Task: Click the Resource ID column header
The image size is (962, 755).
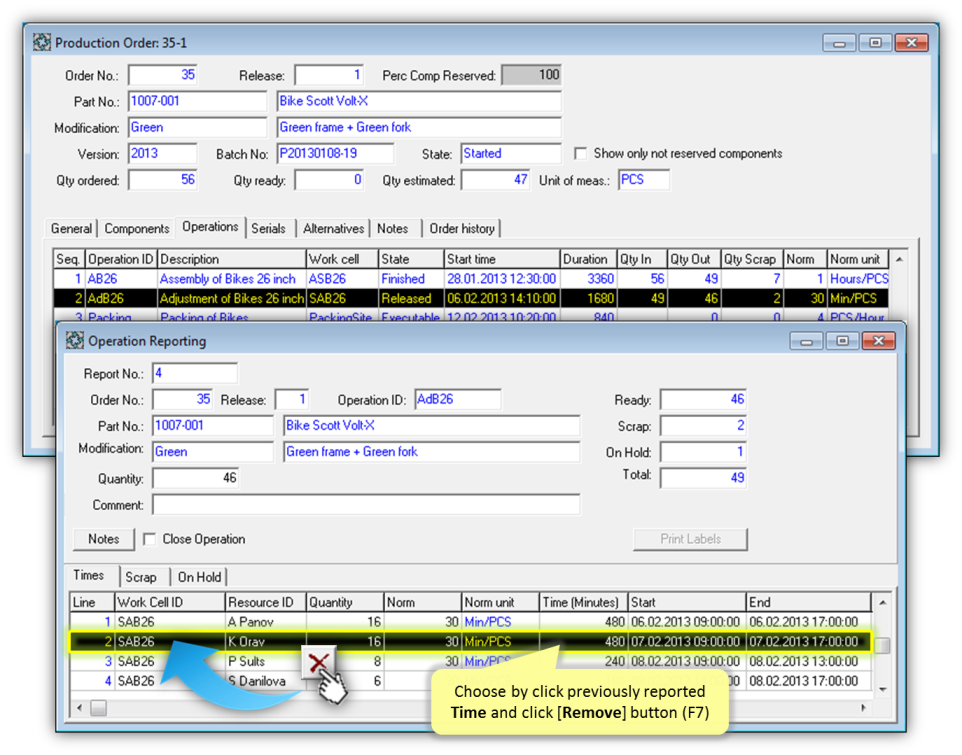Action: click(x=266, y=602)
